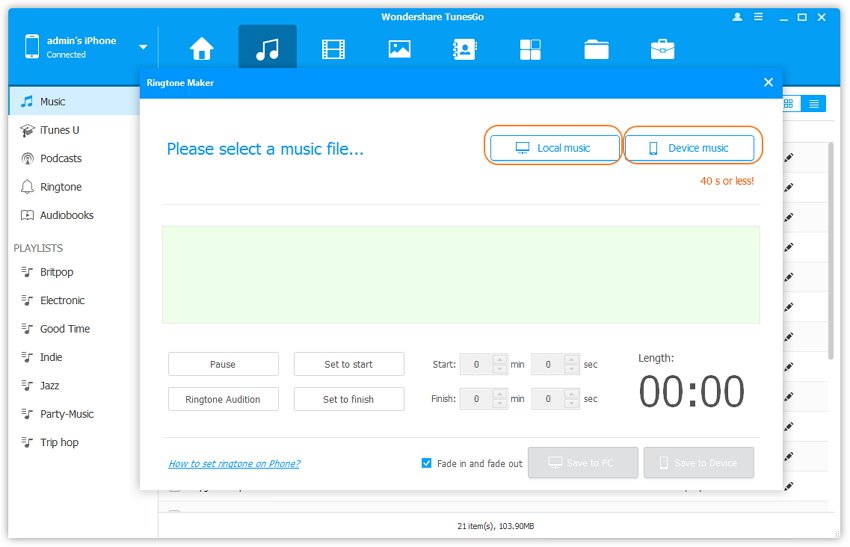Click the Local music button
The height and width of the screenshot is (547, 850).
point(554,148)
